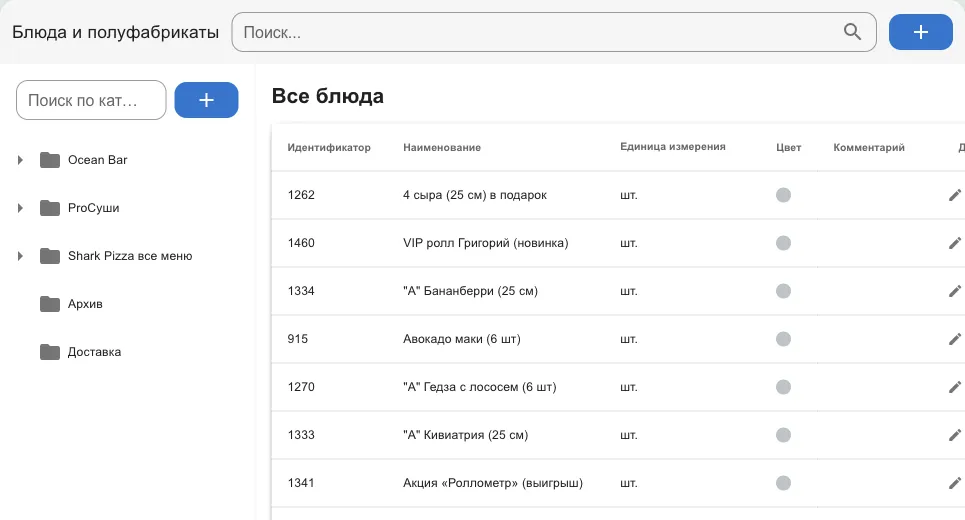This screenshot has width=965, height=520.
Task: Edit the Авокадо маки row with pencil
Action: [955, 339]
